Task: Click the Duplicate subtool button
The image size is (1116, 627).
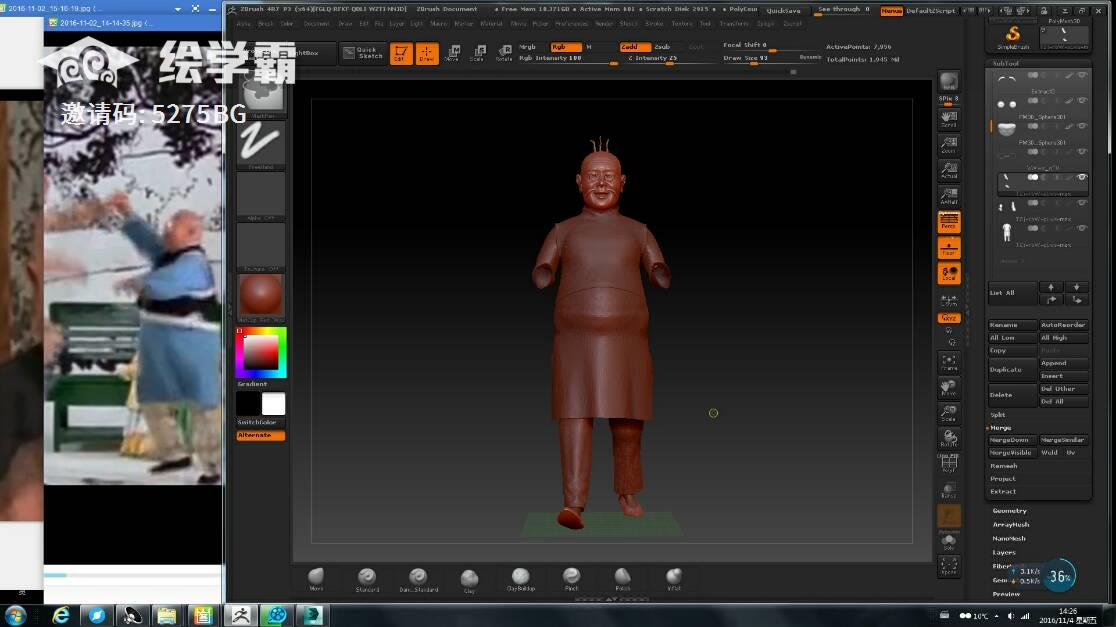Action: coord(1012,369)
